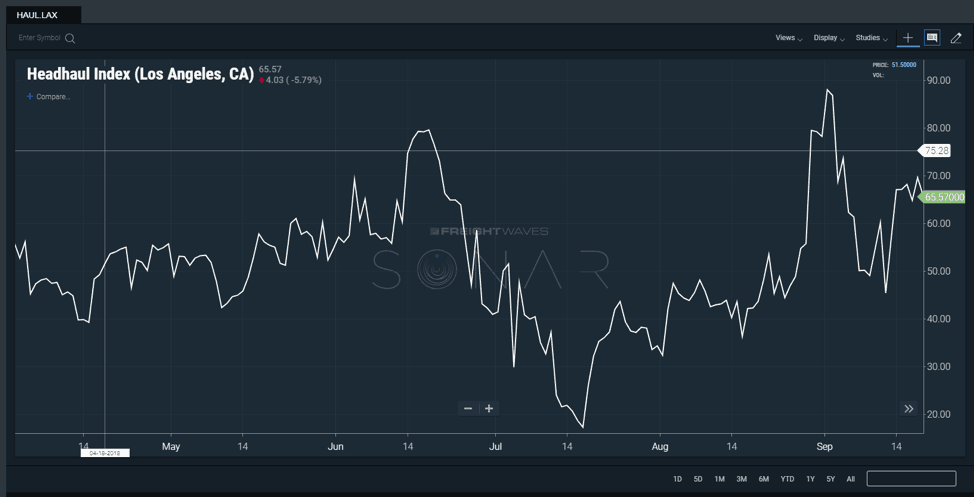974x497 pixels.
Task: Click the symbol search magnifier icon
Action: pyautogui.click(x=70, y=39)
